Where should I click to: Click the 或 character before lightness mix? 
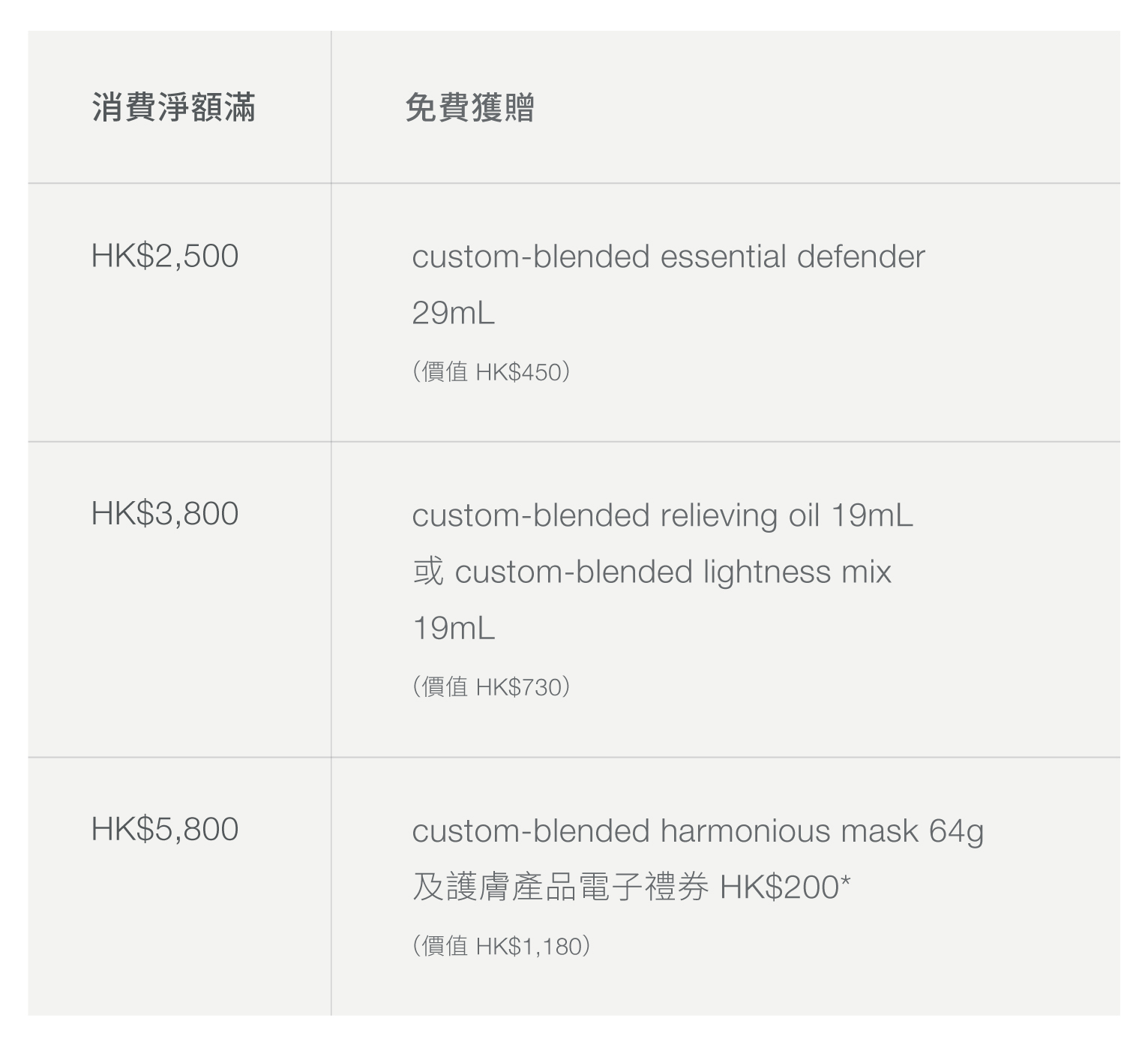pos(428,572)
